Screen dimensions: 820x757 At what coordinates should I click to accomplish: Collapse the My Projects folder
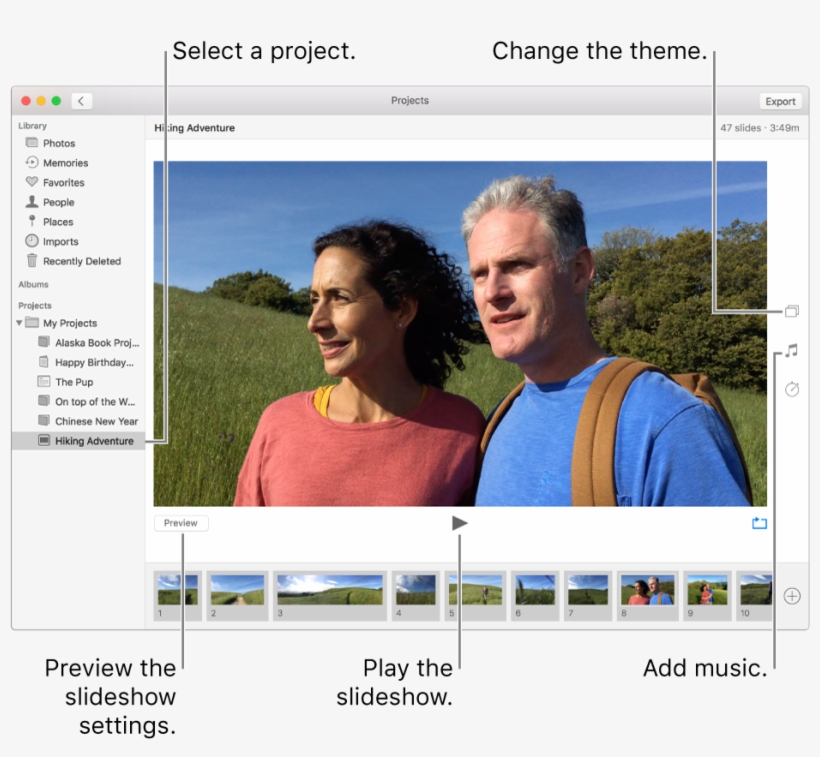pos(20,322)
